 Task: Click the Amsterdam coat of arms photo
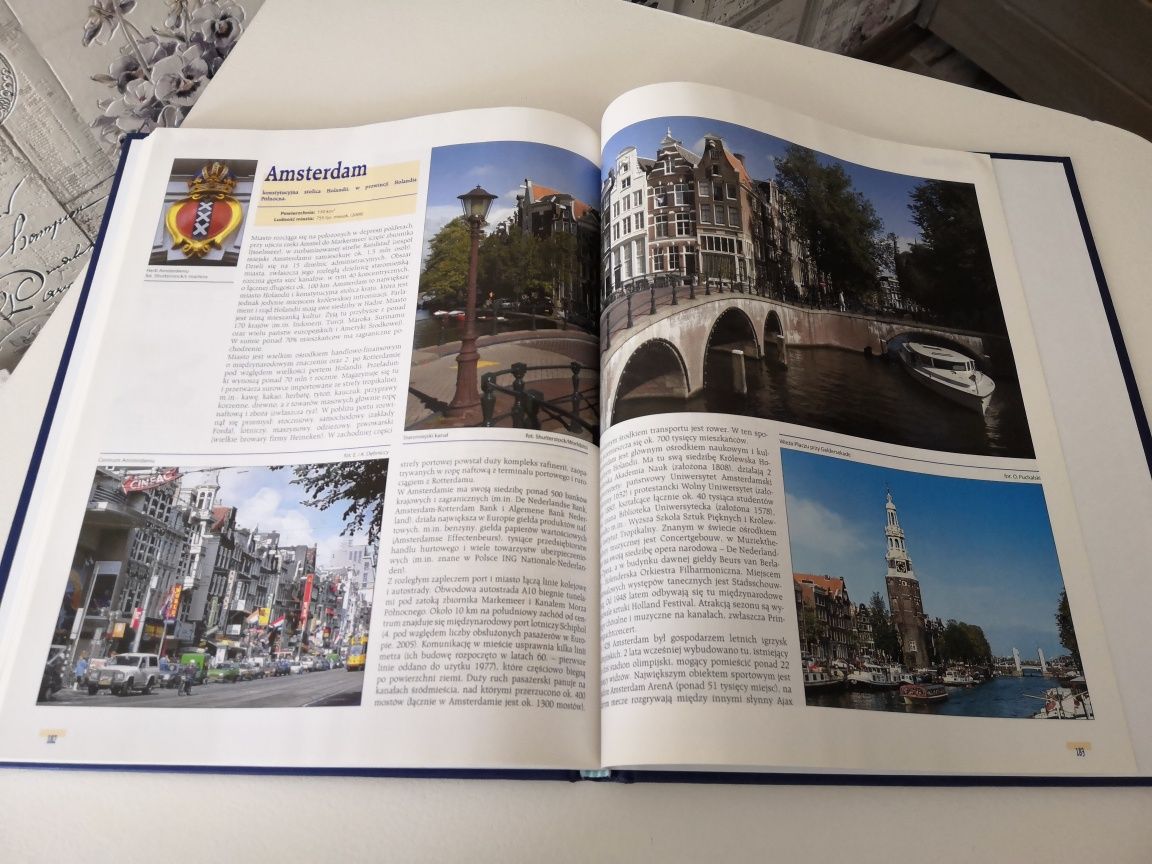[203, 212]
